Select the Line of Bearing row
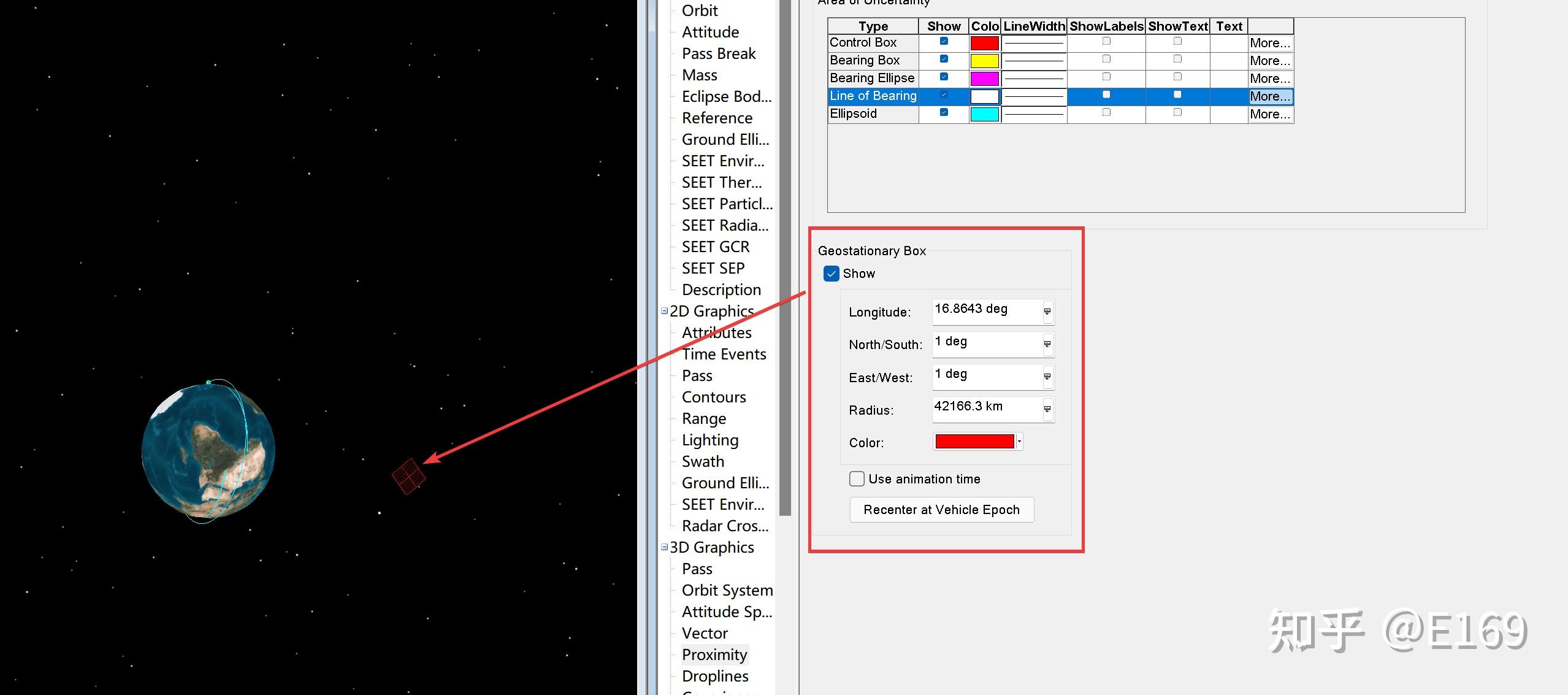The height and width of the screenshot is (695, 1568). 873,96
